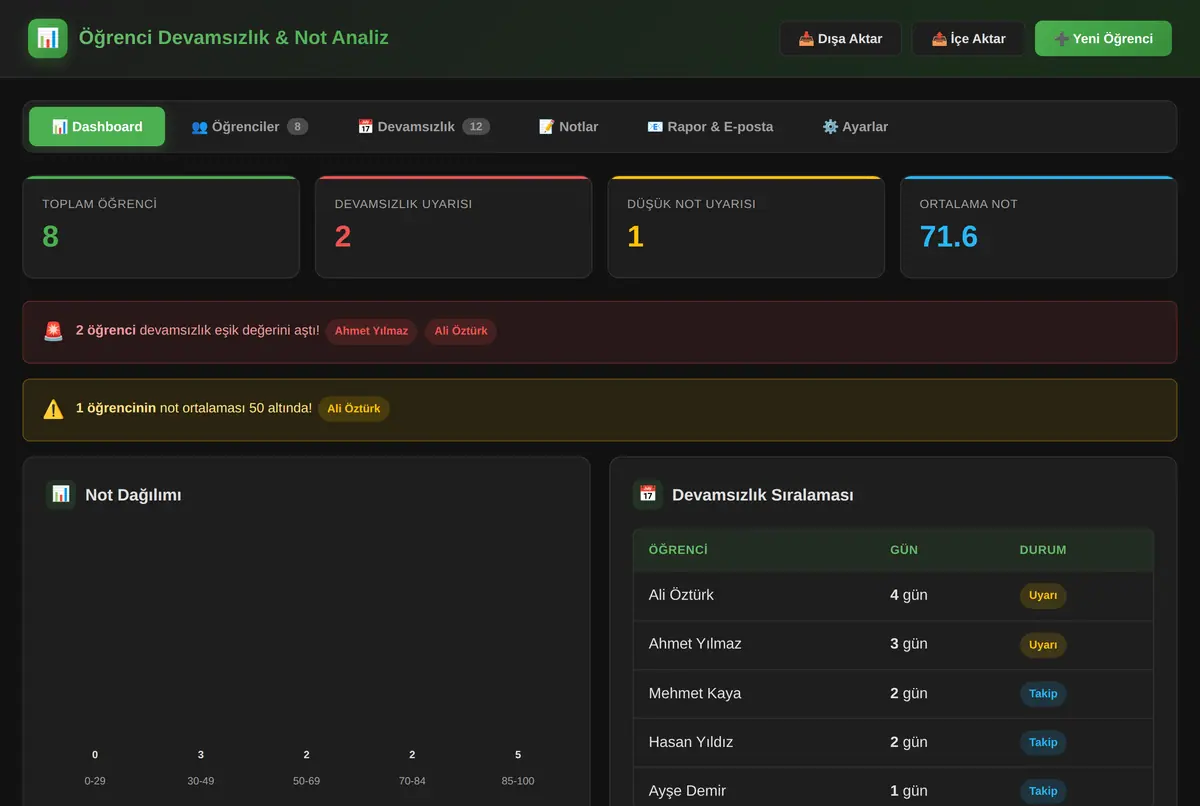Click the siren icon in the red alert
Image resolution: width=1200 pixels, height=806 pixels.
coord(53,331)
